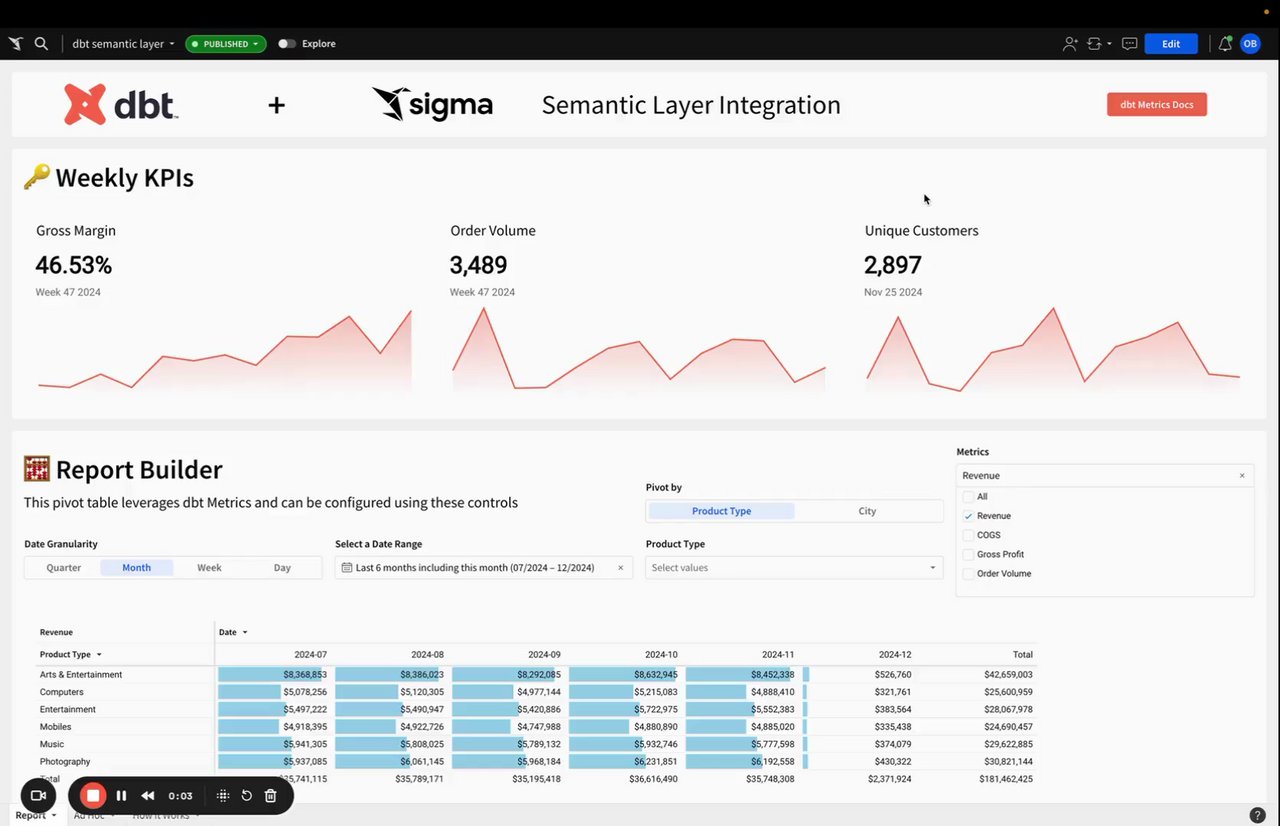Switch to the Report page tab
The image size is (1280, 826).
[x=36, y=816]
